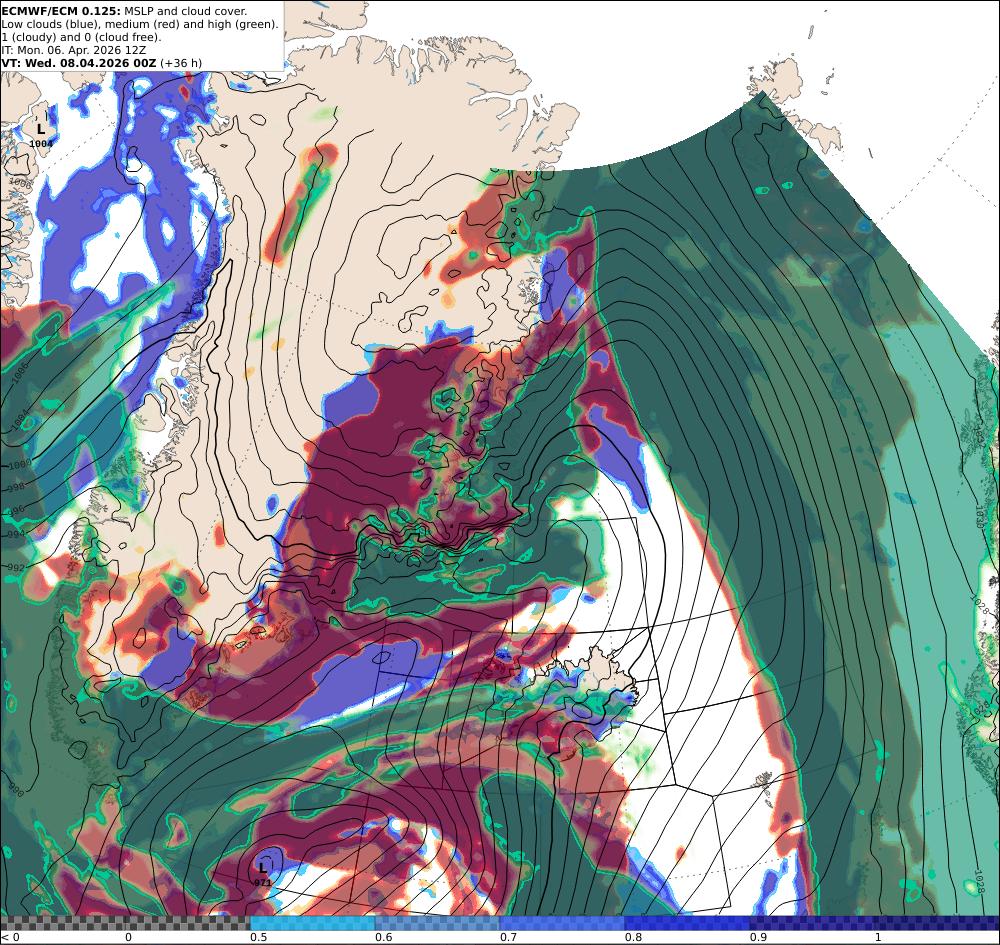This screenshot has height=945, width=1000.
Task: Click the 0.6–0.7 colorbar segment
Action: (438, 923)
